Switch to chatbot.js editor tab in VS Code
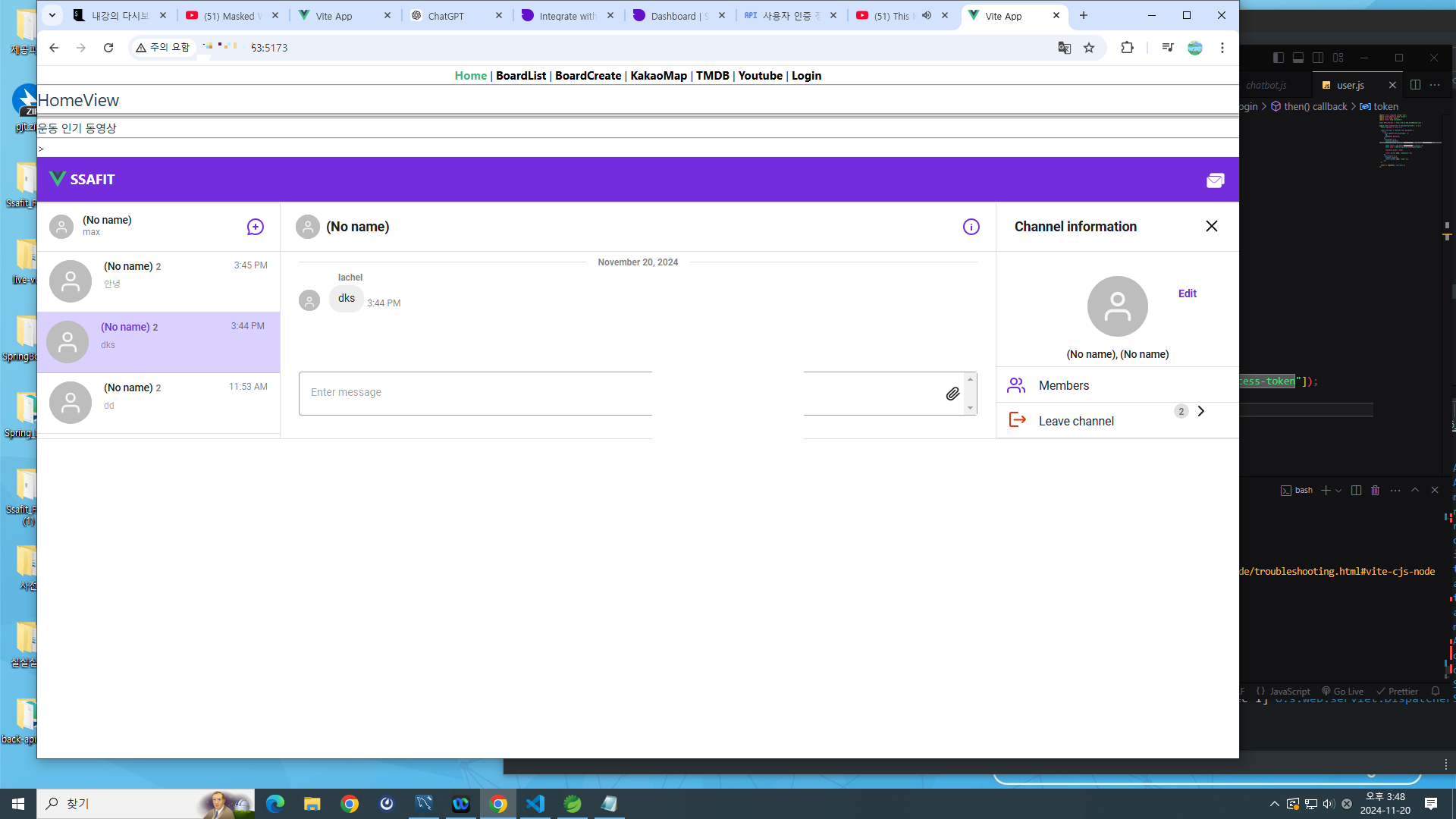 coord(1266,85)
